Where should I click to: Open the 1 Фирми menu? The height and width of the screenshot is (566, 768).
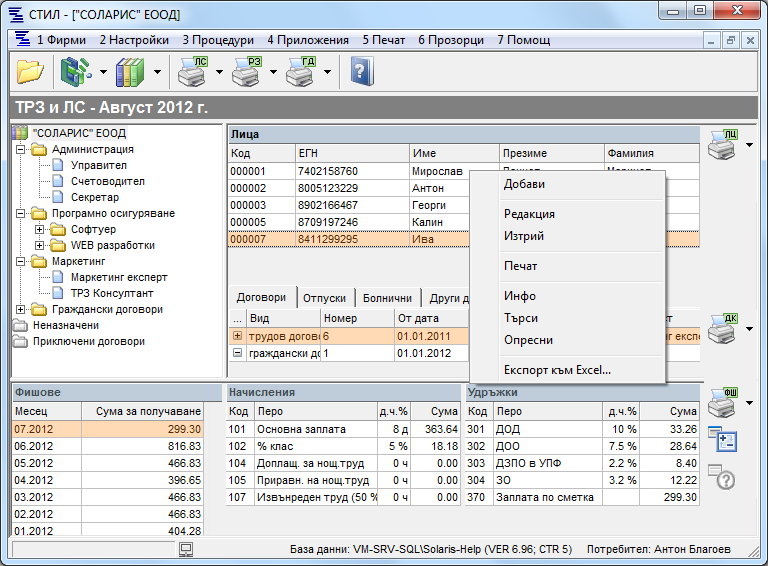pyautogui.click(x=61, y=40)
